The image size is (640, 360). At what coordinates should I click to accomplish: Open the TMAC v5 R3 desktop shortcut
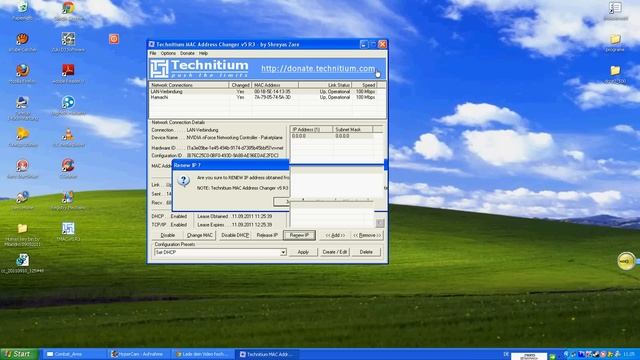pyautogui.click(x=68, y=229)
